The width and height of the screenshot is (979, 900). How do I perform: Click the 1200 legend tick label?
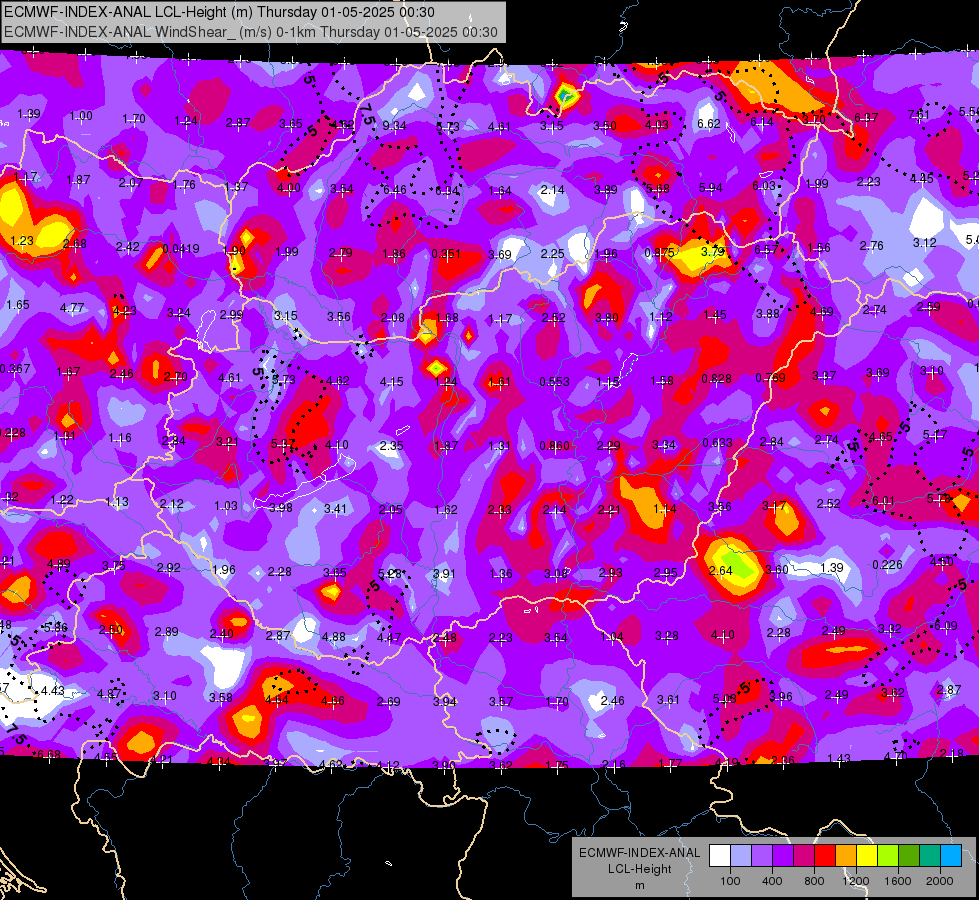[855, 881]
